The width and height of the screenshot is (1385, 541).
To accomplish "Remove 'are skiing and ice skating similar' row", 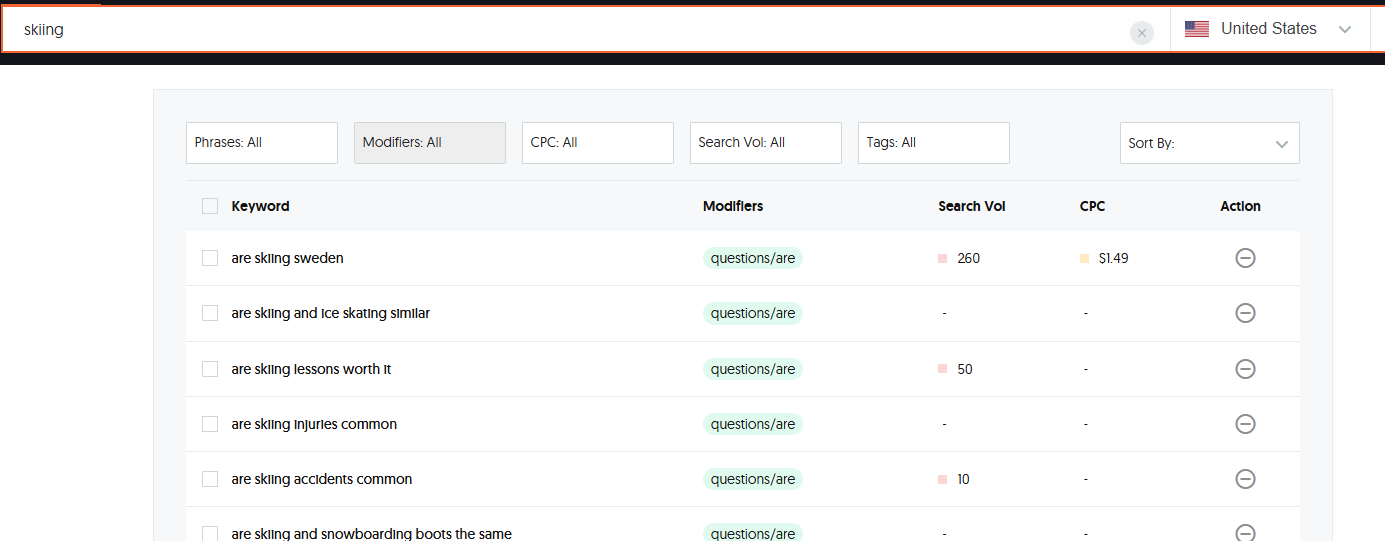I will [1245, 313].
